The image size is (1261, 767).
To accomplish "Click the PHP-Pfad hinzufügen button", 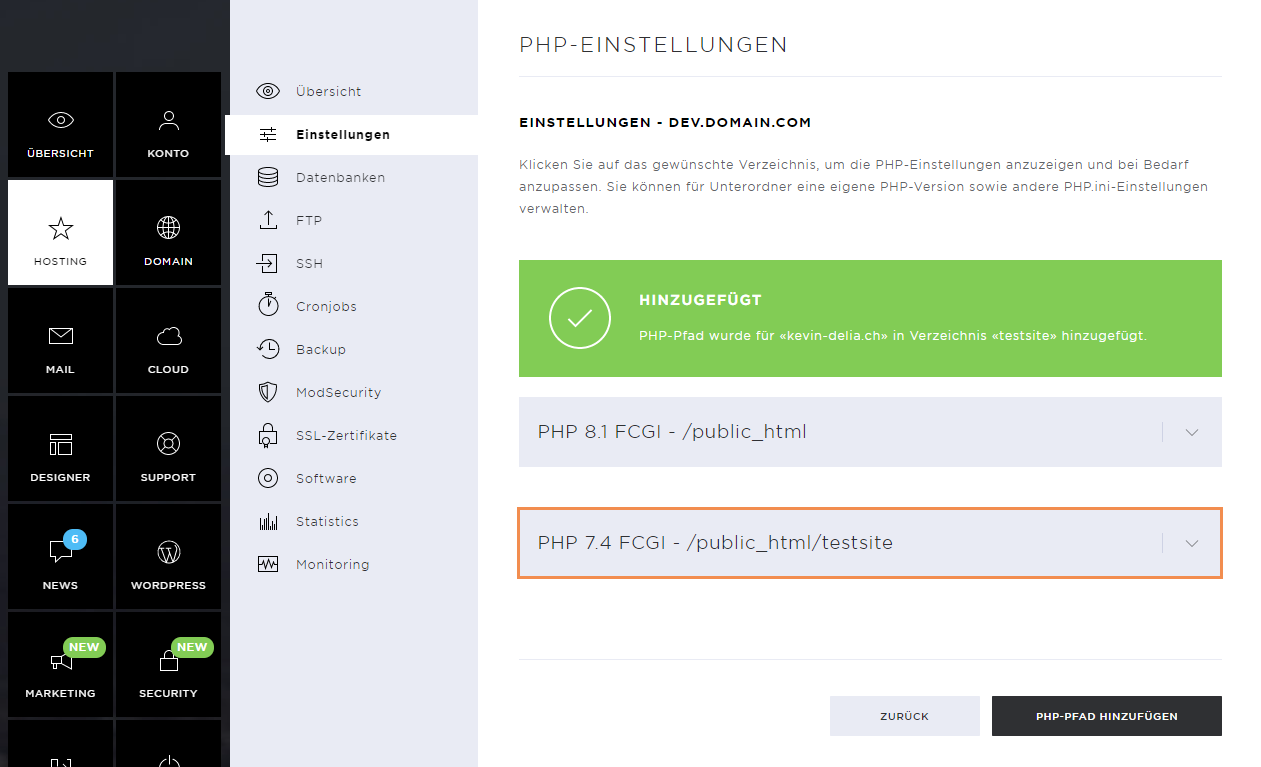I will (1107, 716).
